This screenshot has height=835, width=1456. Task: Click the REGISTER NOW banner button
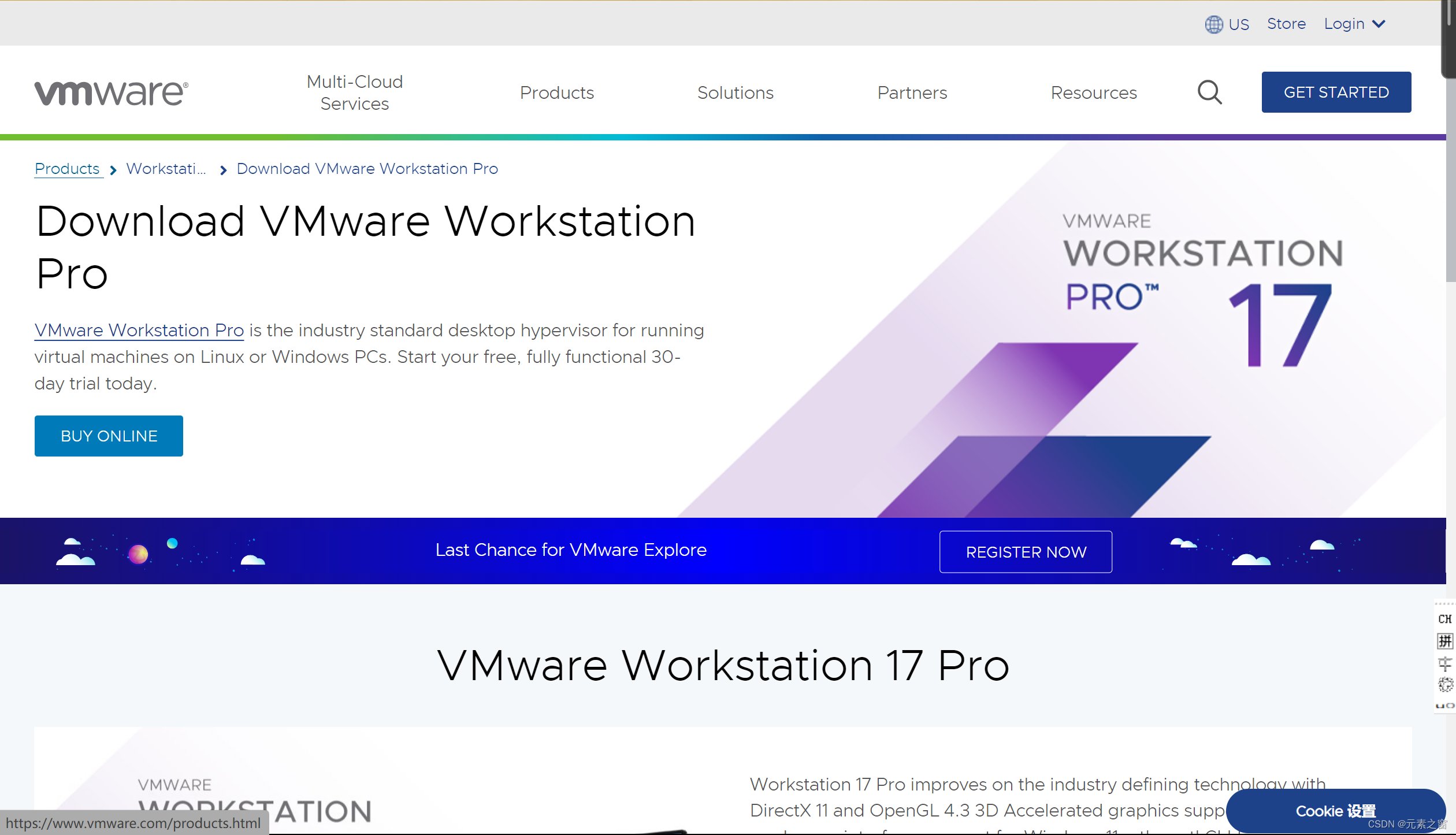coord(1026,552)
